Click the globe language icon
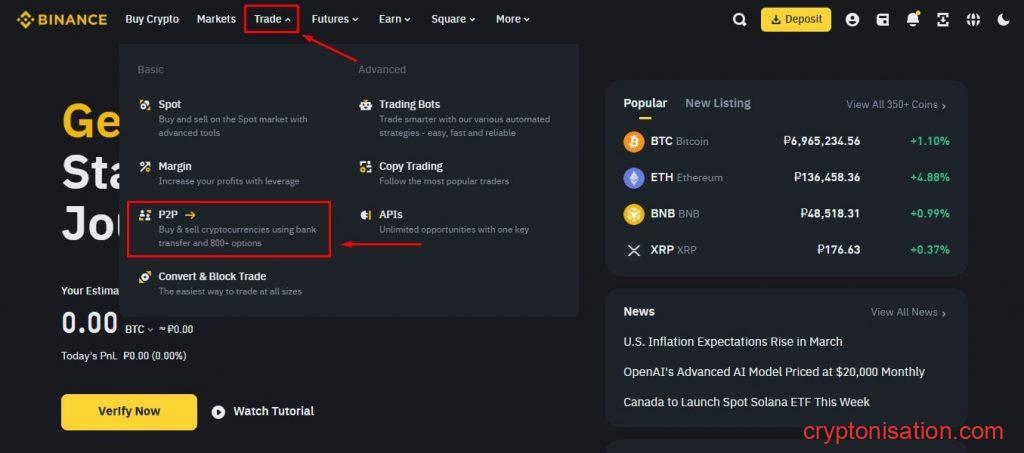Screen dimensions: 1024x453 (x=973, y=19)
